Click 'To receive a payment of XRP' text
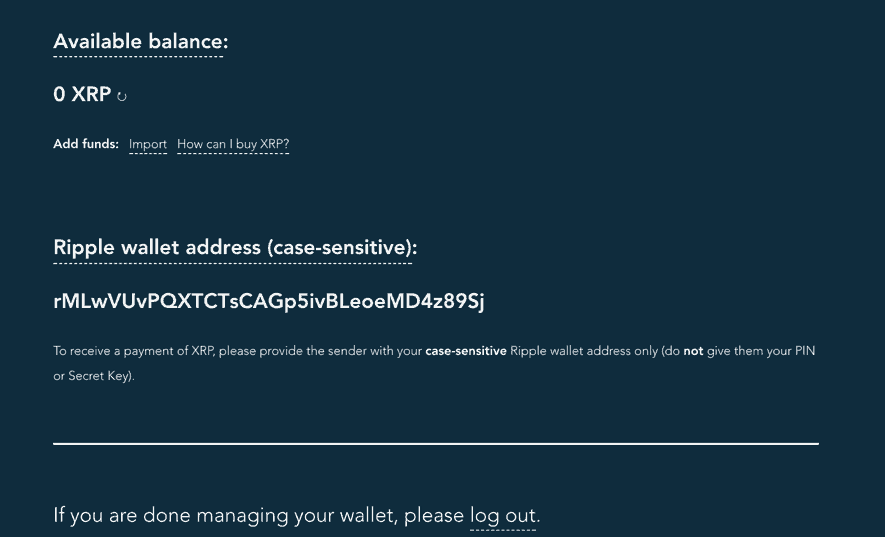Image resolution: width=885 pixels, height=537 pixels. (133, 351)
